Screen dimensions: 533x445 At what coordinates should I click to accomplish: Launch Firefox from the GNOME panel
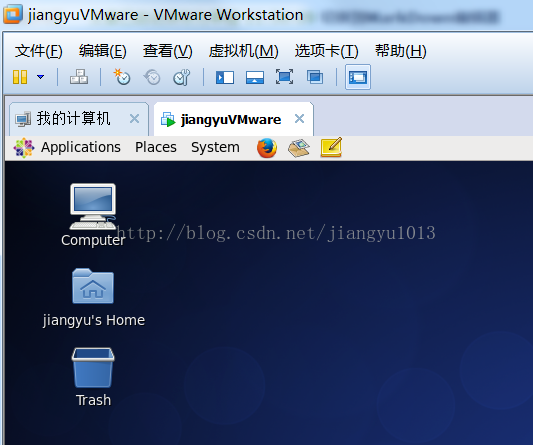coord(267,148)
